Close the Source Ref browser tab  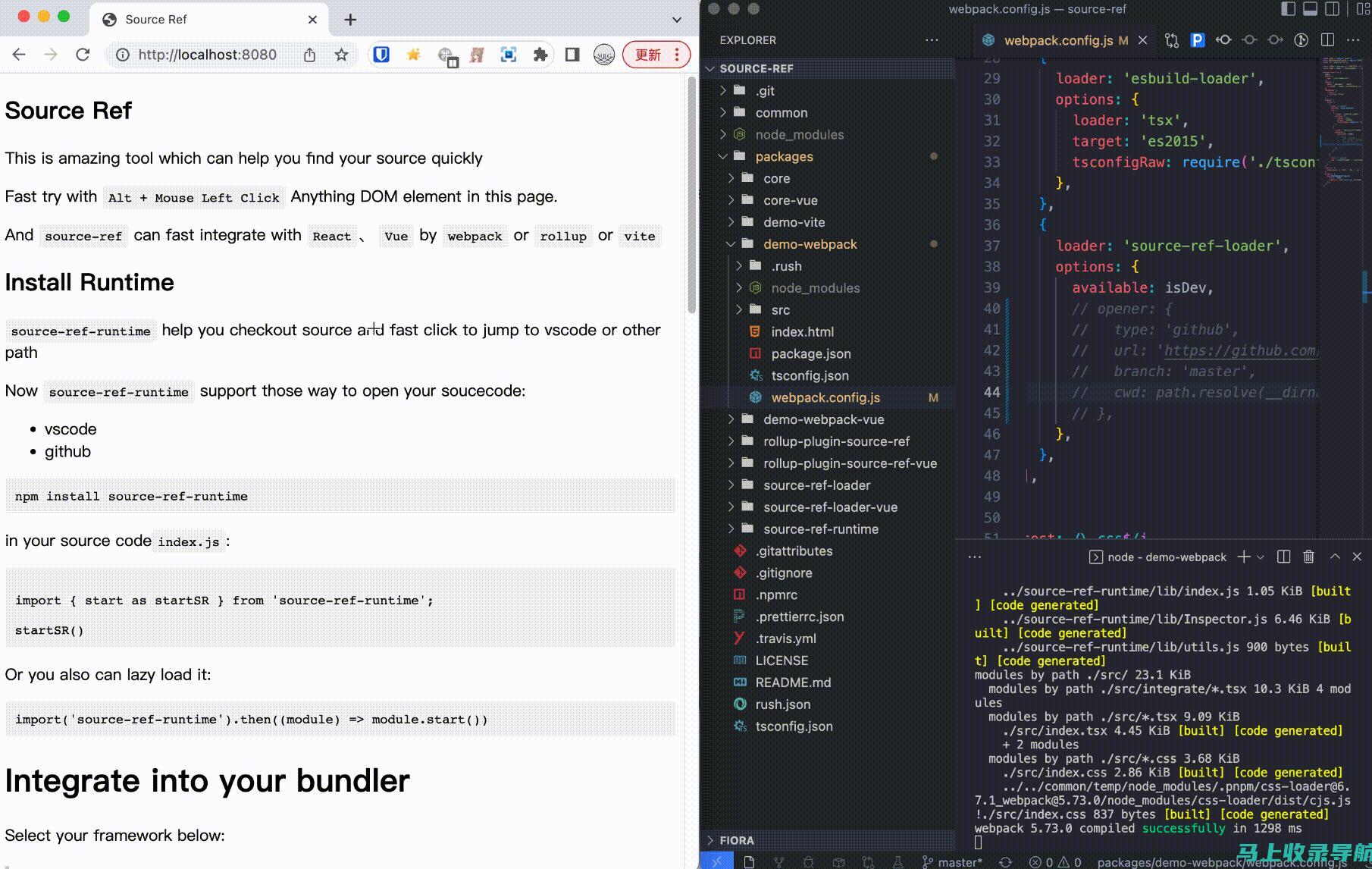[312, 20]
